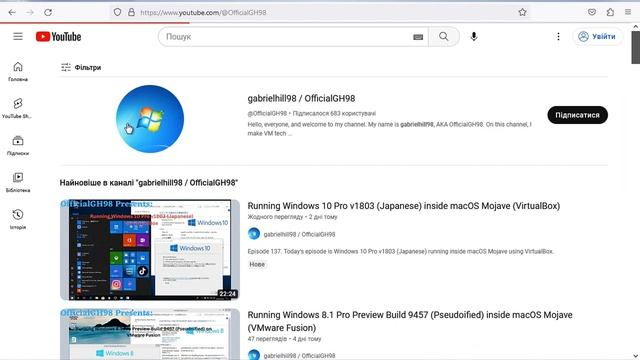The image size is (640, 360).
Task: Open Running Windows 10 Pro v1803 video title
Action: [x=404, y=206]
